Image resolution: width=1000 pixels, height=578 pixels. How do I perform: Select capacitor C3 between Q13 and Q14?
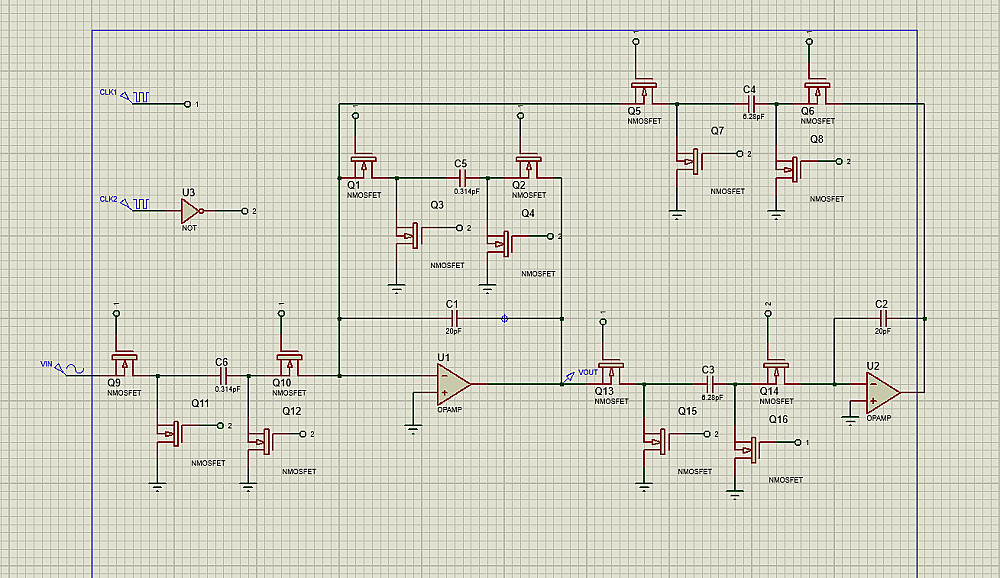[x=710, y=384]
